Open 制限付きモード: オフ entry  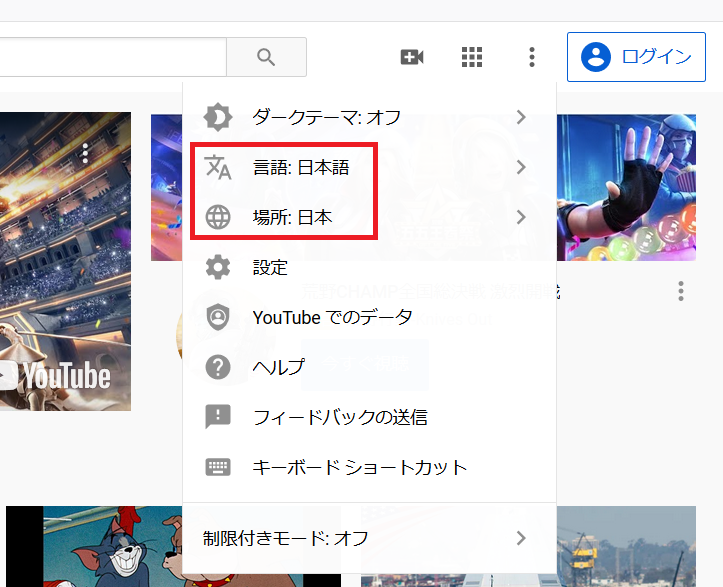pos(369,538)
